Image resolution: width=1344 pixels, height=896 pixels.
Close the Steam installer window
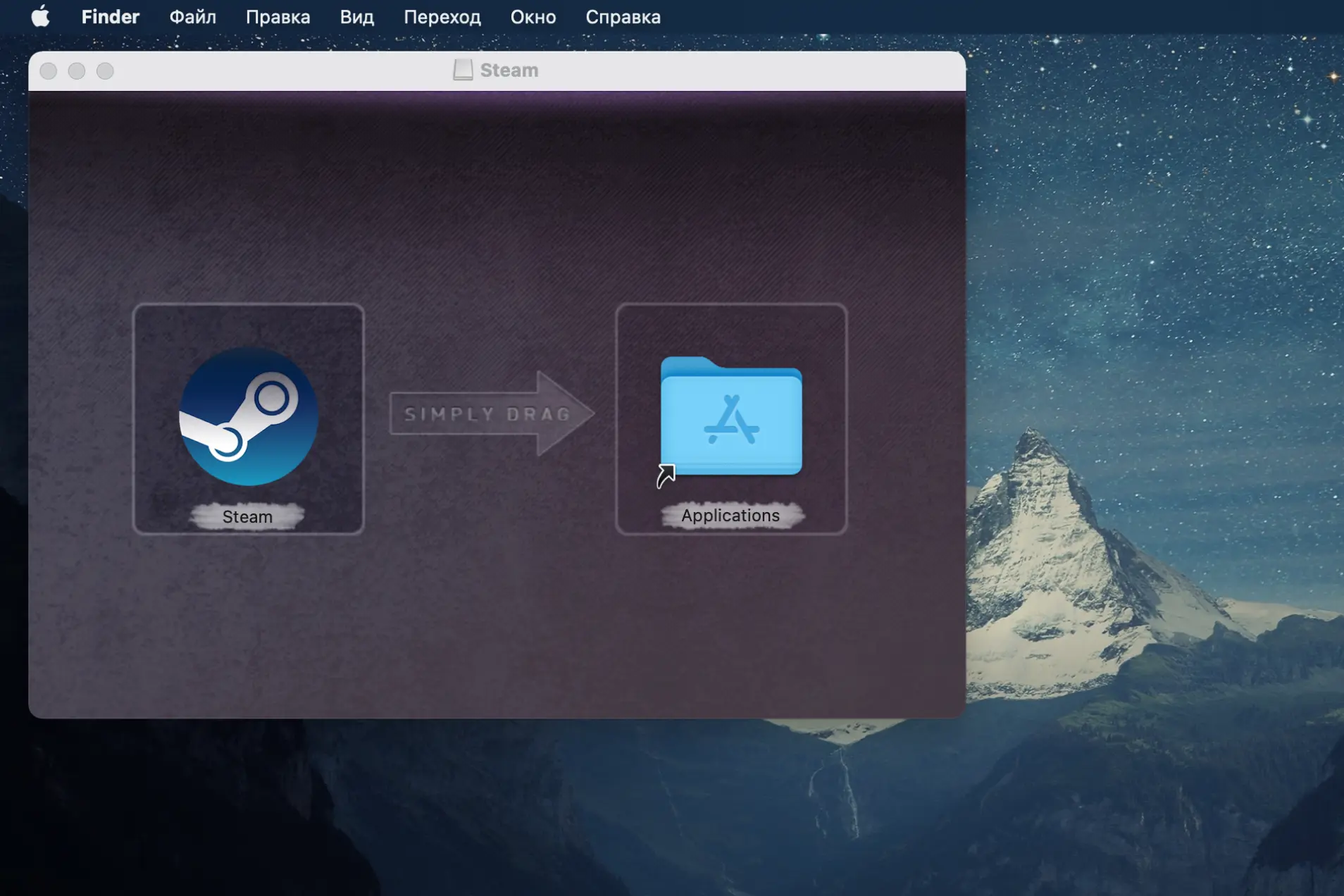(49, 70)
